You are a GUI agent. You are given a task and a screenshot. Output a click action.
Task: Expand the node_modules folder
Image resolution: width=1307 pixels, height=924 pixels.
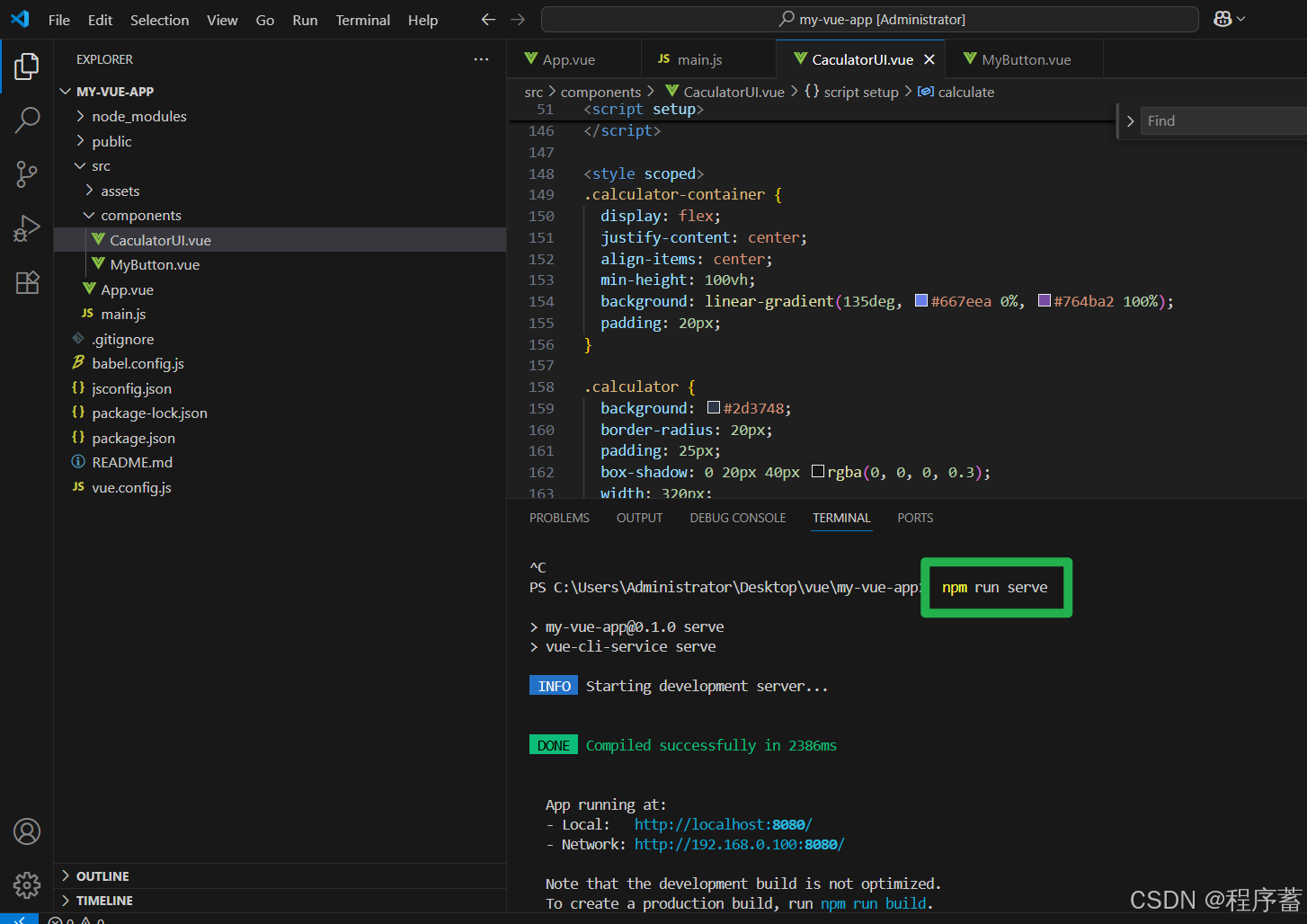280,116
